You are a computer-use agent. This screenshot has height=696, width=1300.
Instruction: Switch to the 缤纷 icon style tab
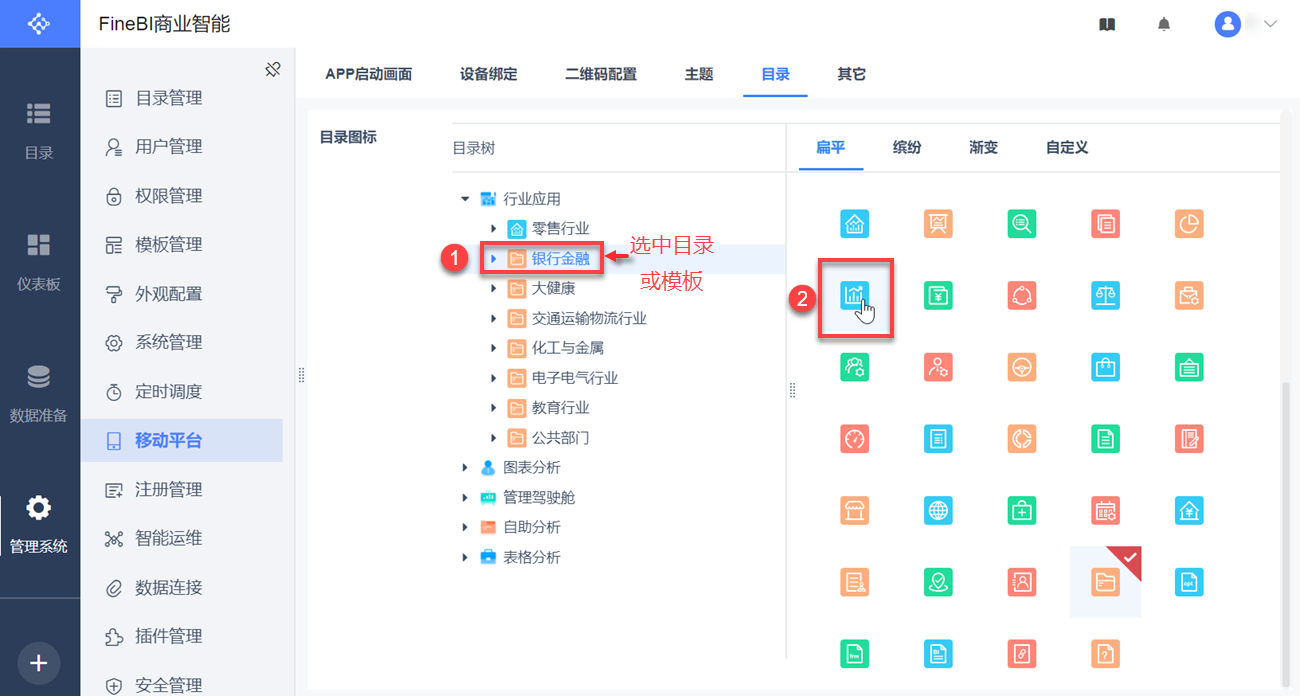click(x=907, y=147)
